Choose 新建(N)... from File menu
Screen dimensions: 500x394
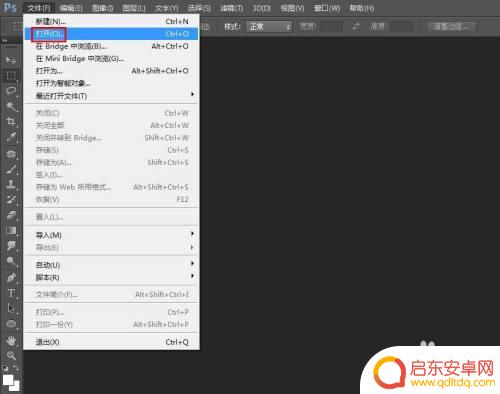[x=111, y=22]
